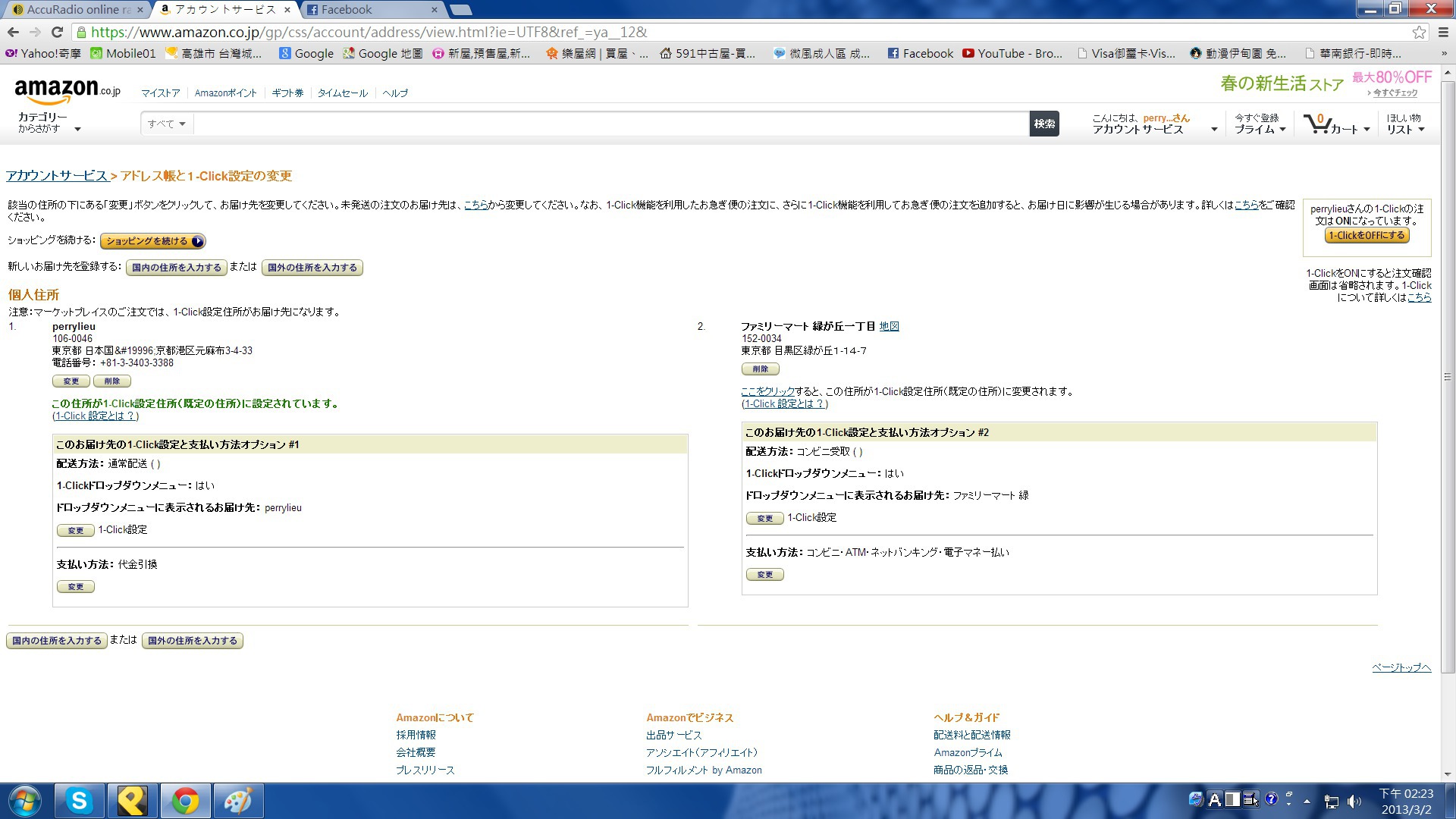Expand カート dropdown arrow
This screenshot has height=819, width=1456.
[1367, 130]
